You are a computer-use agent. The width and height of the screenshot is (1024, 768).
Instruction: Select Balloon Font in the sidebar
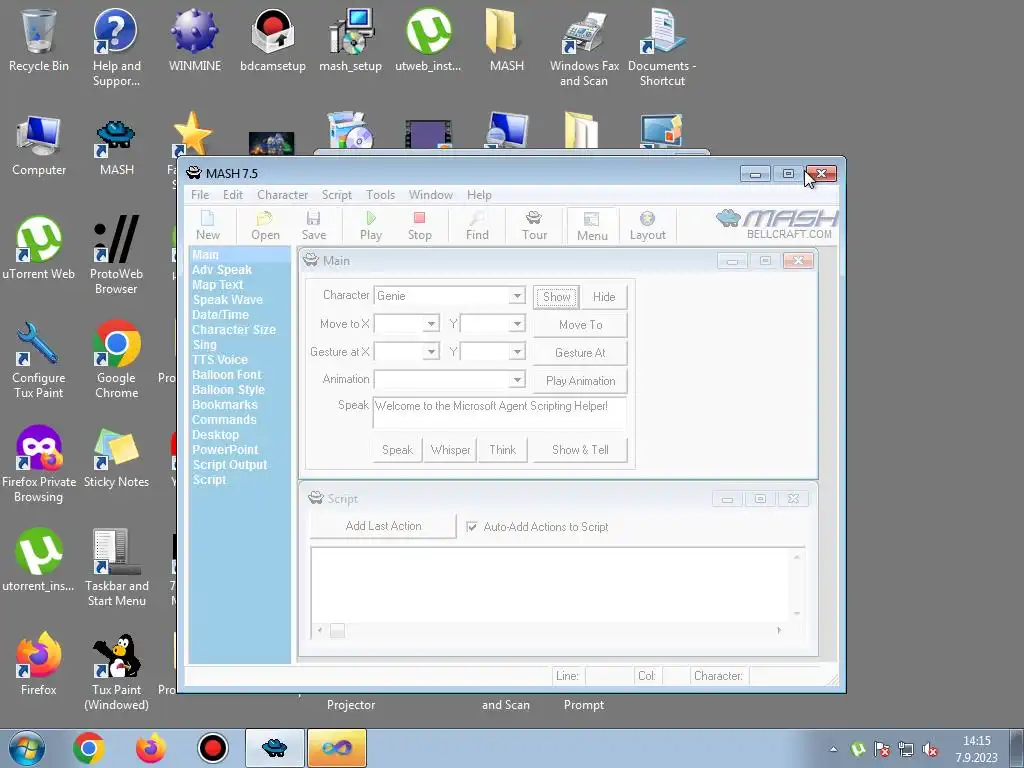(227, 375)
